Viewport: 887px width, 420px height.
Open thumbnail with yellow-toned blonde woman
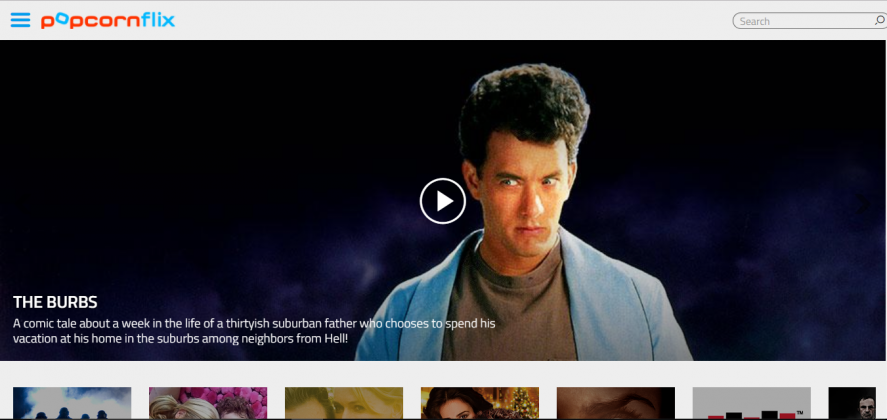coord(344,403)
